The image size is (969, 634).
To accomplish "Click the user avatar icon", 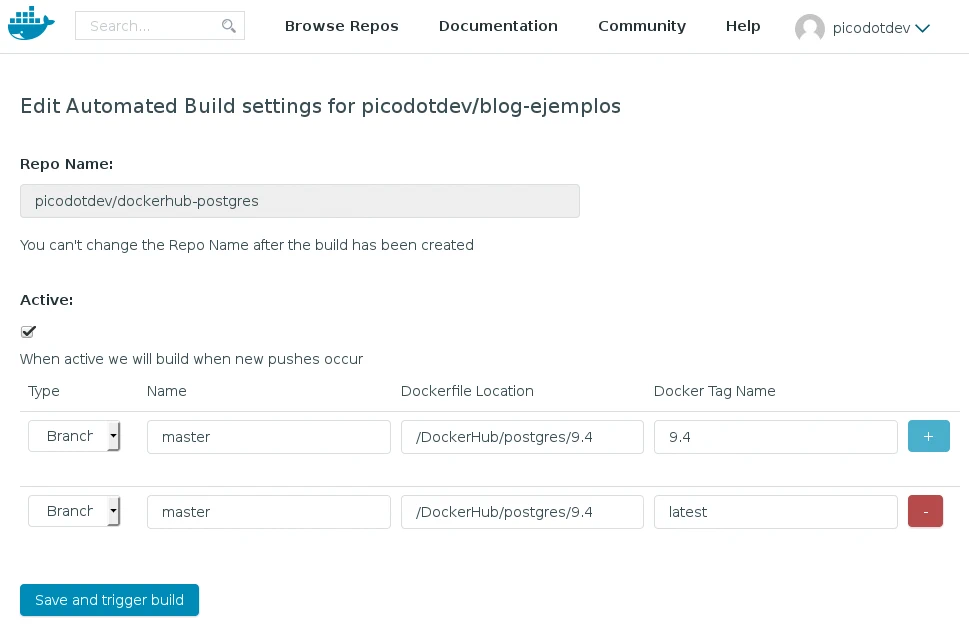I will 809,28.
